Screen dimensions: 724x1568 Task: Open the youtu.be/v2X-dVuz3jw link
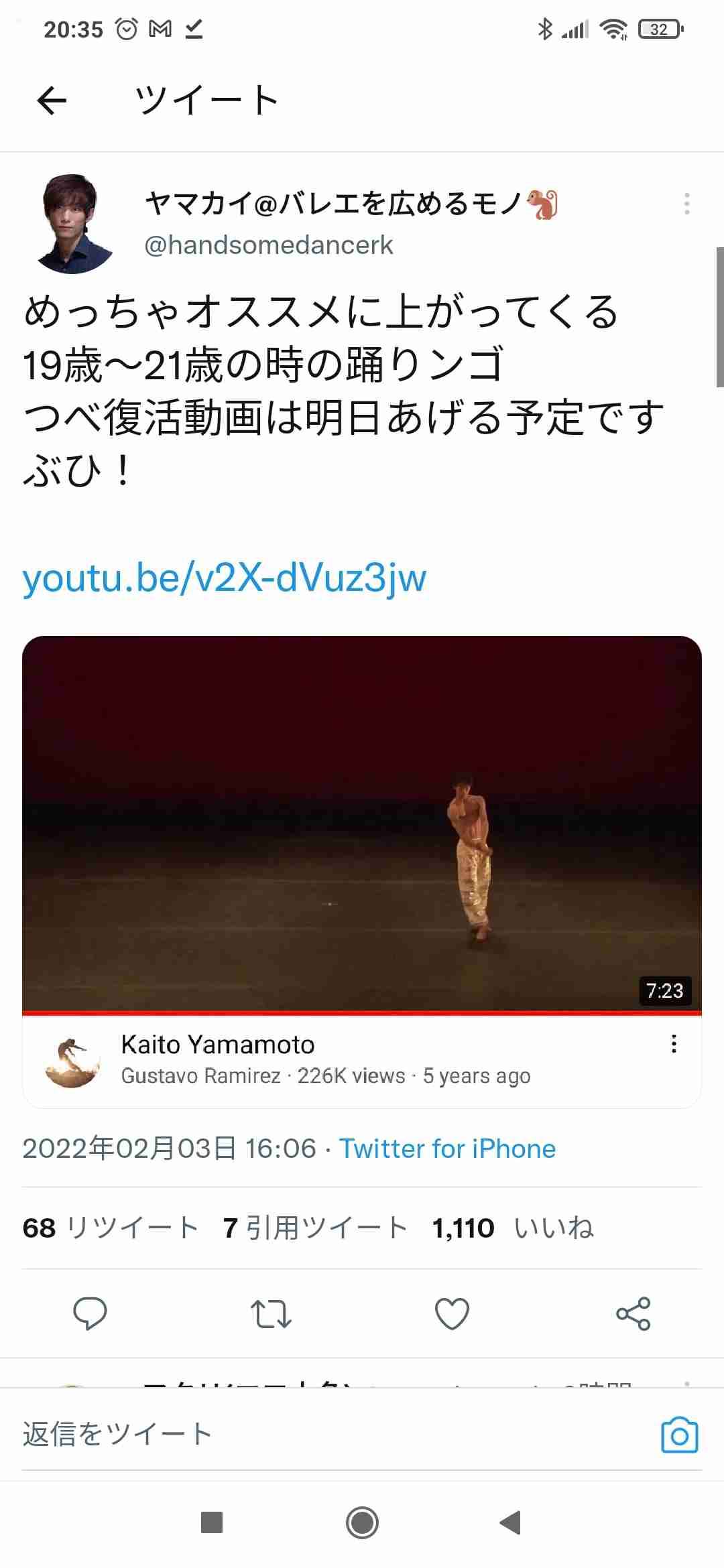(x=225, y=578)
